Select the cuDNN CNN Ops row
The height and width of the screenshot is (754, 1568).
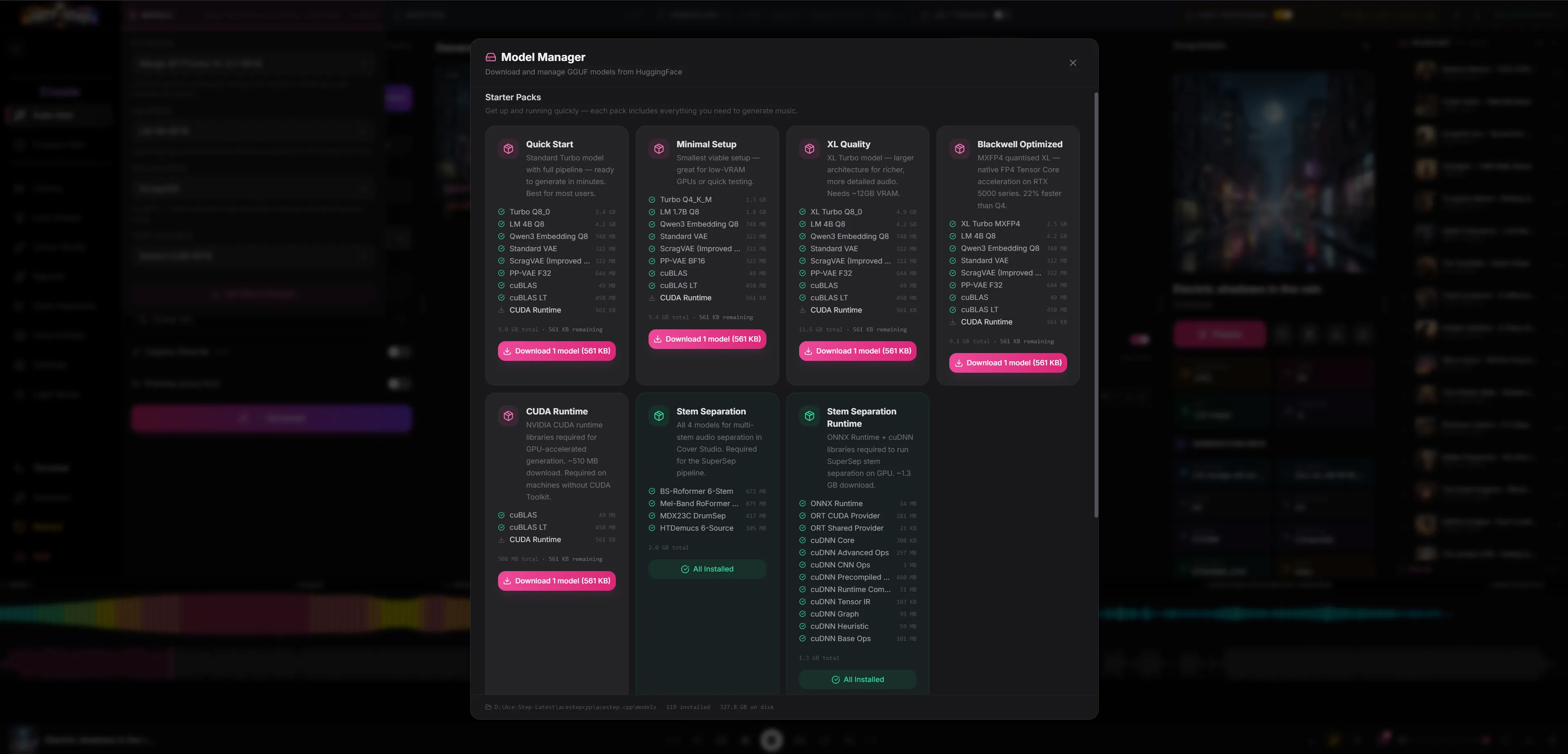[x=857, y=565]
